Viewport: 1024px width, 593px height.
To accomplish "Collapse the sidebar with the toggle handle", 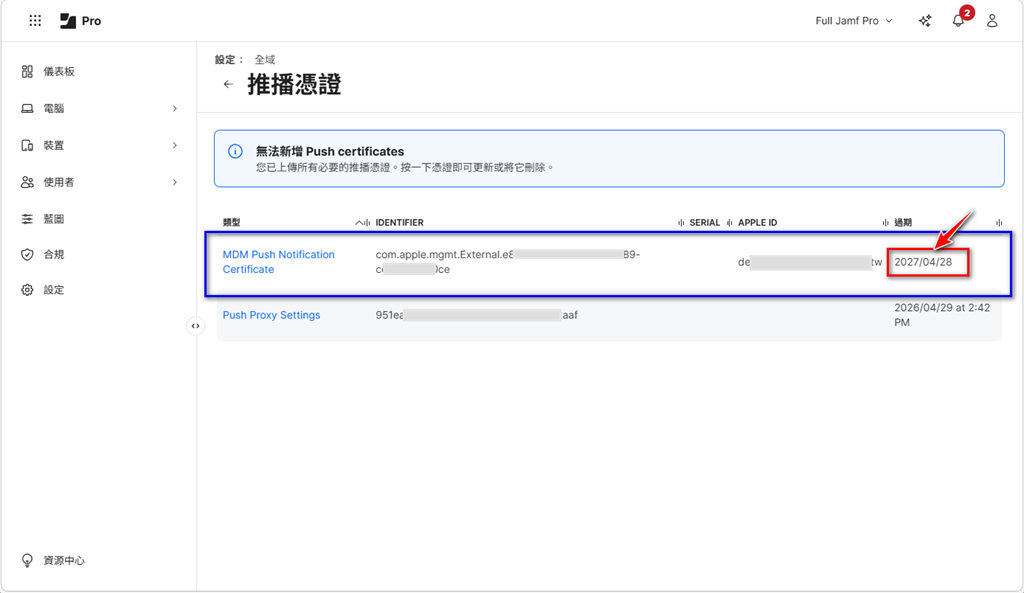I will 196,326.
